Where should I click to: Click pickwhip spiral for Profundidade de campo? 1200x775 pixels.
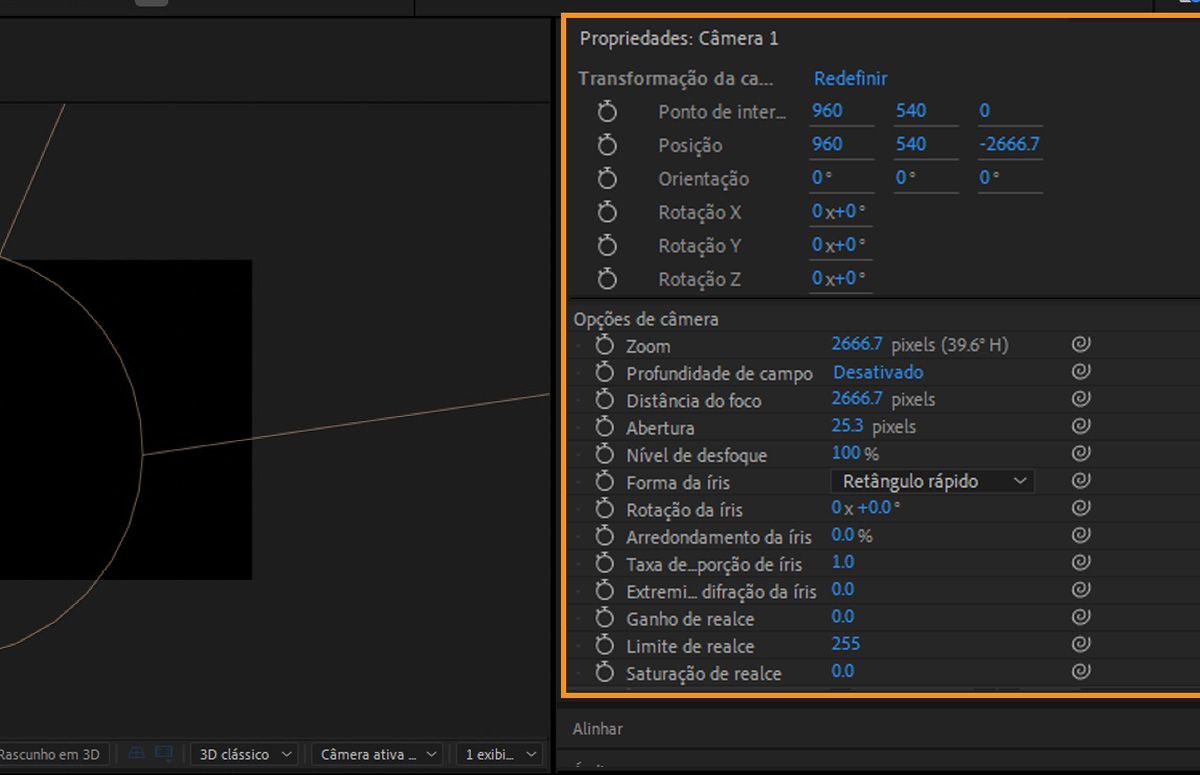click(x=1080, y=372)
